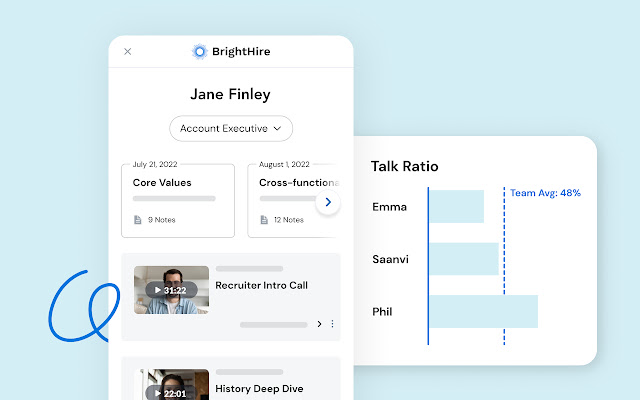
Task: Click the Core Values progress bar
Action: coord(174,199)
